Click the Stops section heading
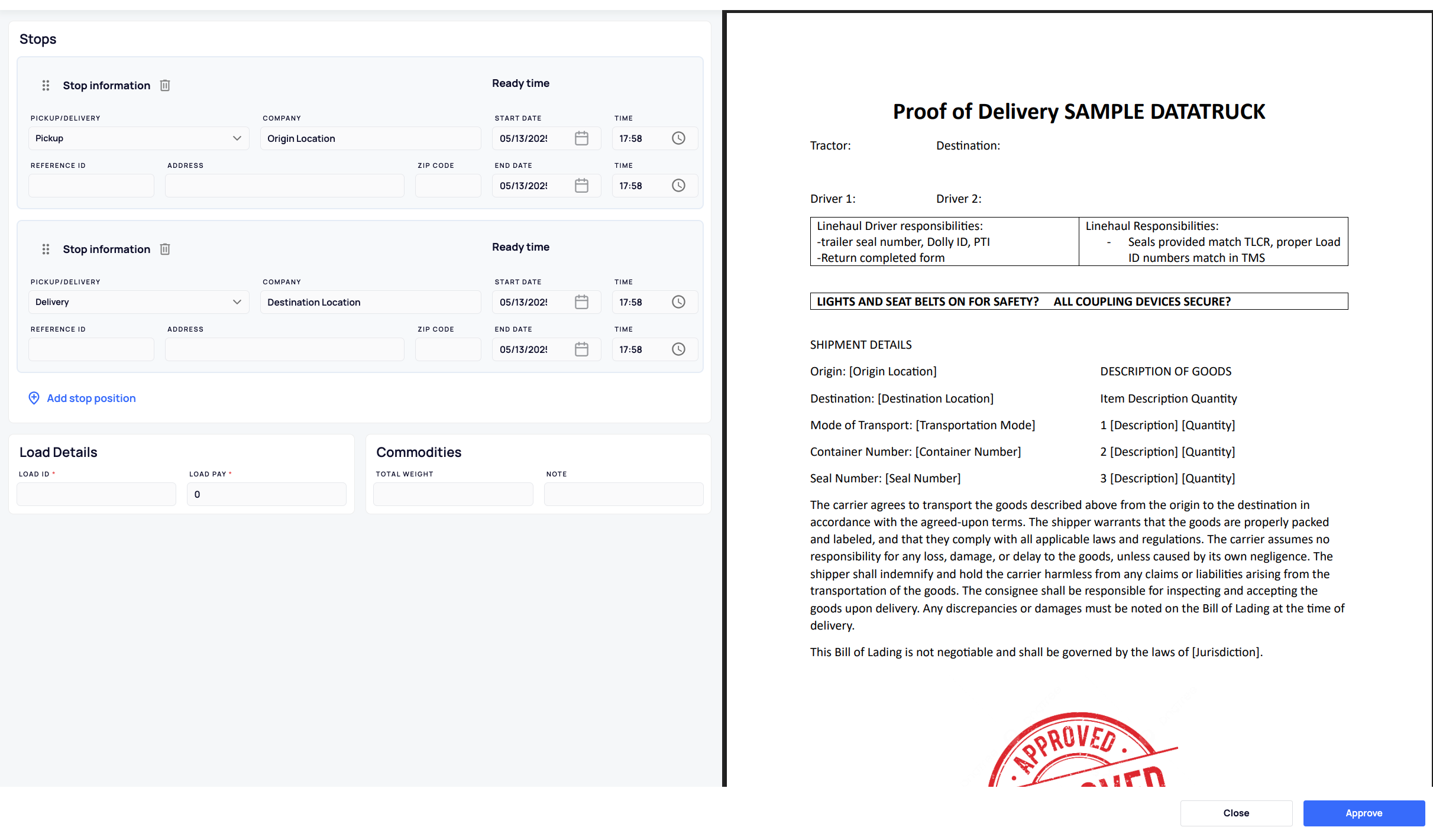The width and height of the screenshot is (1433, 840). pos(38,39)
